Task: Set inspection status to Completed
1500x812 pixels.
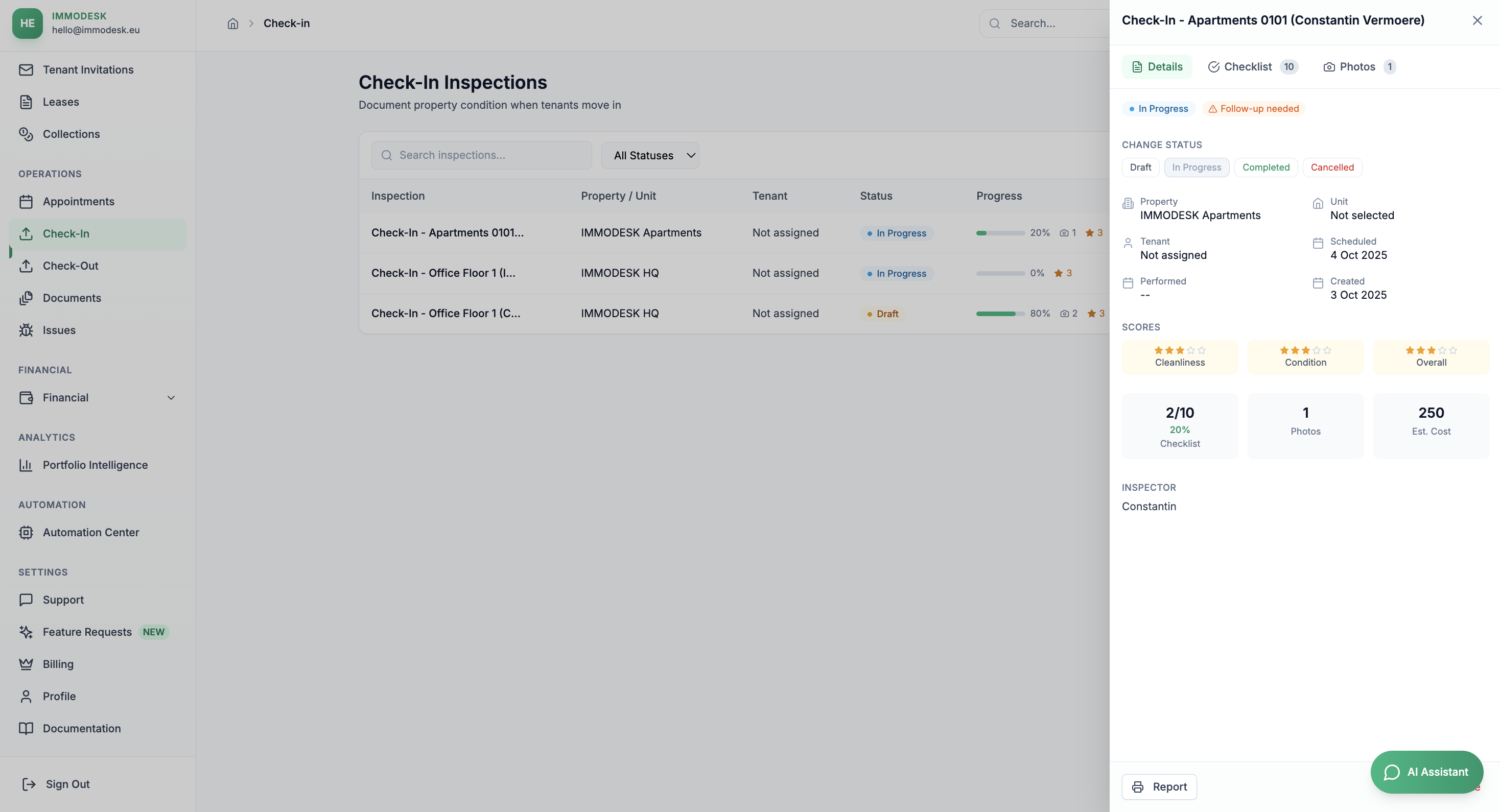Action: point(1266,167)
